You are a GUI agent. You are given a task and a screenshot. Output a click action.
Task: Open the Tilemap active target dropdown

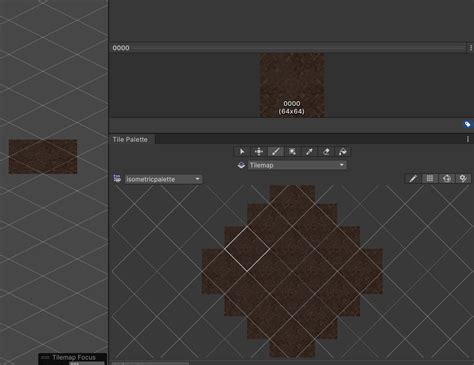(x=297, y=165)
